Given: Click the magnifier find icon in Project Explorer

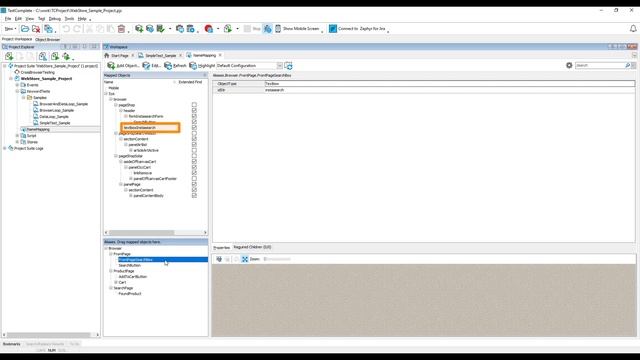Looking at the screenshot, I should tap(43, 56).
